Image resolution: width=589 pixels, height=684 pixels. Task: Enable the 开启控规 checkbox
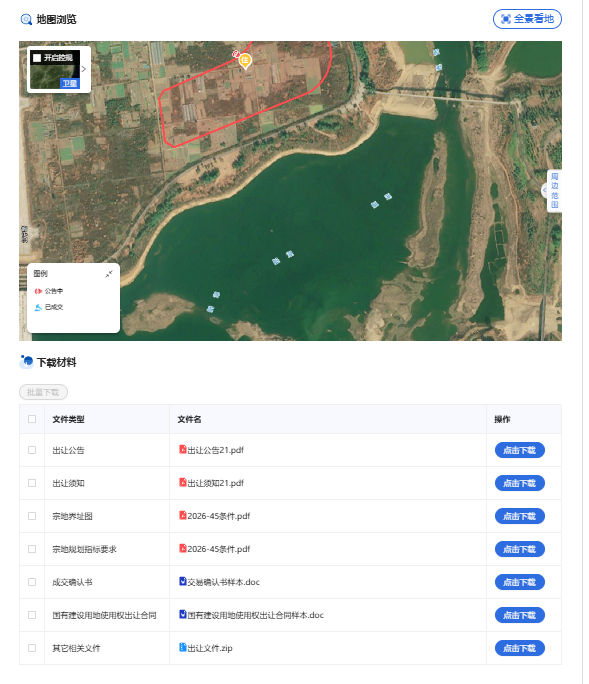(x=37, y=58)
